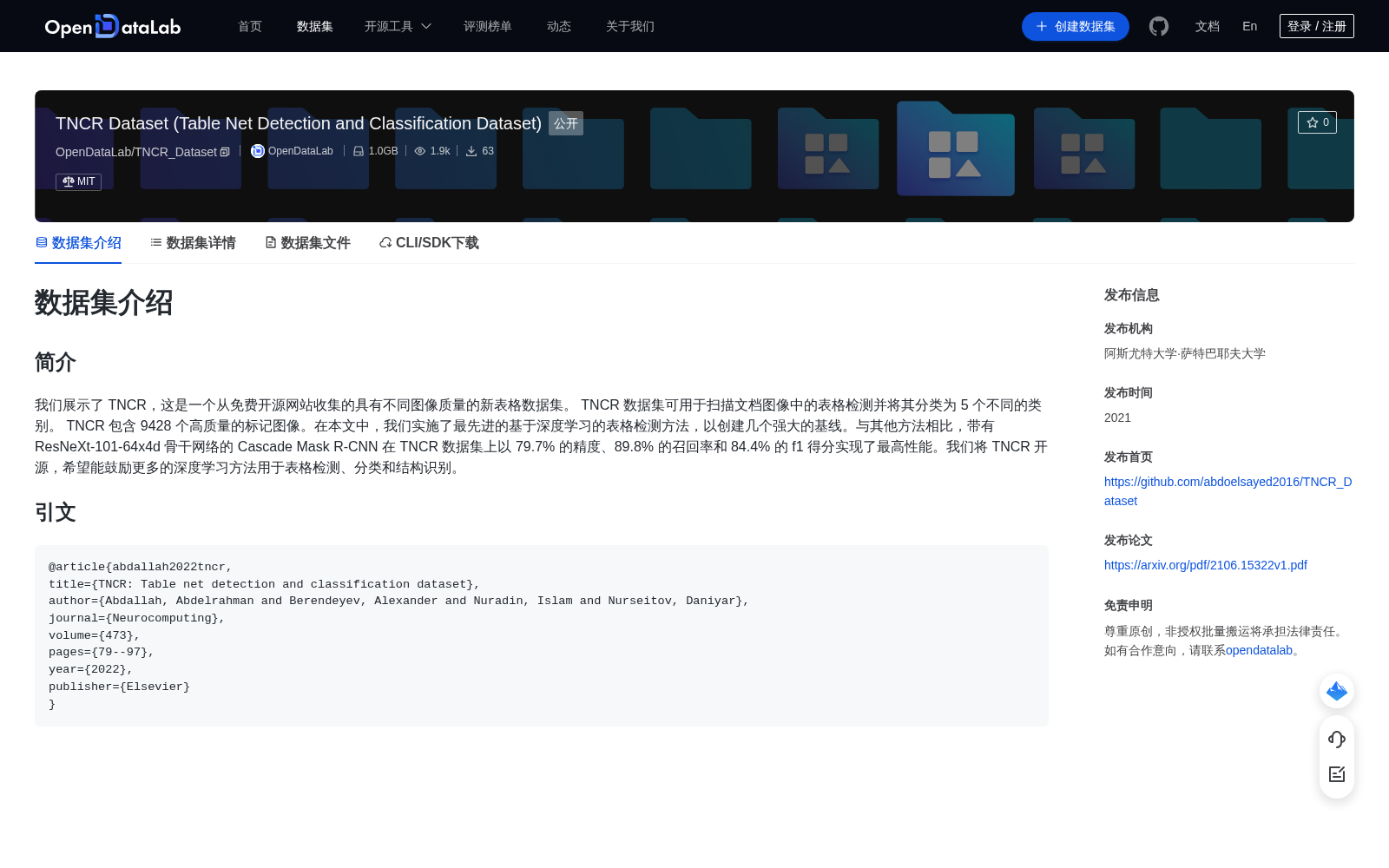The height and width of the screenshot is (868, 1389).
Task: Click the 发布信息 sidebar heading
Action: (x=1132, y=295)
